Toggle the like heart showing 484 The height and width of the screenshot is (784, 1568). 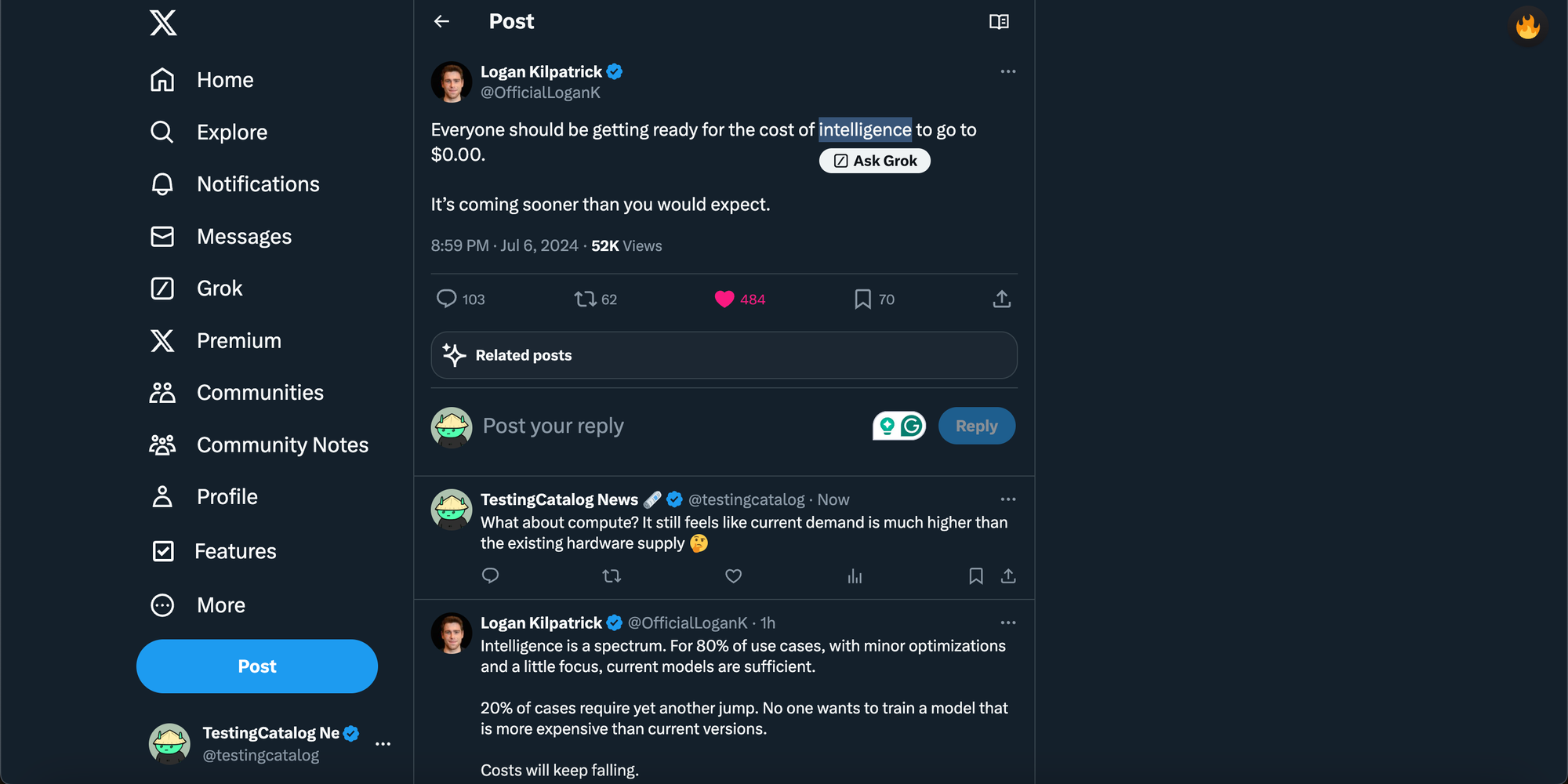tap(724, 299)
